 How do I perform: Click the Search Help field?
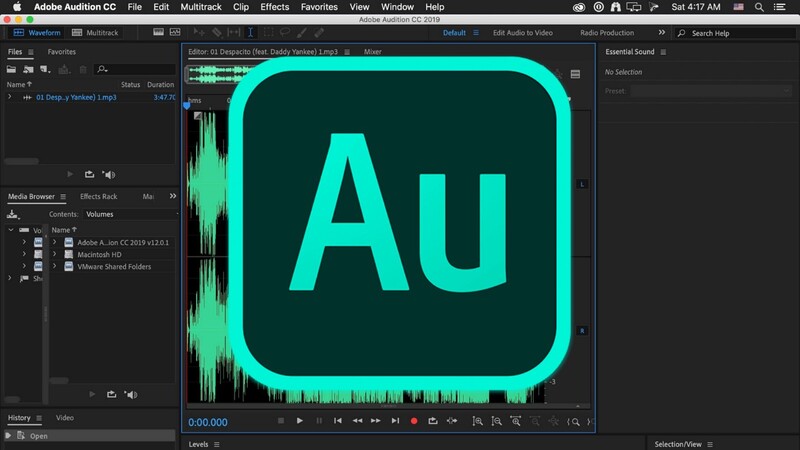click(x=730, y=33)
